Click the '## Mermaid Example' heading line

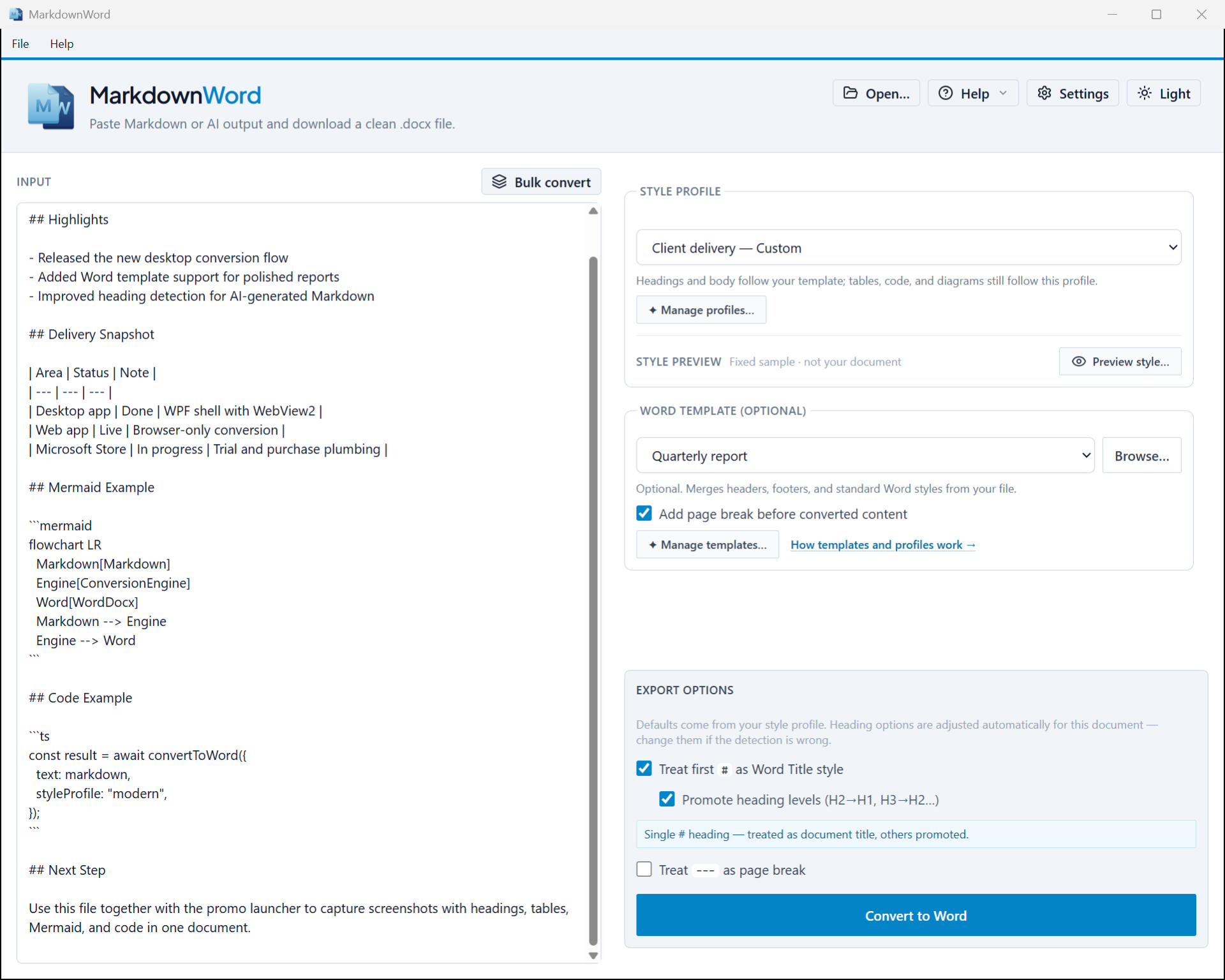tap(91, 487)
